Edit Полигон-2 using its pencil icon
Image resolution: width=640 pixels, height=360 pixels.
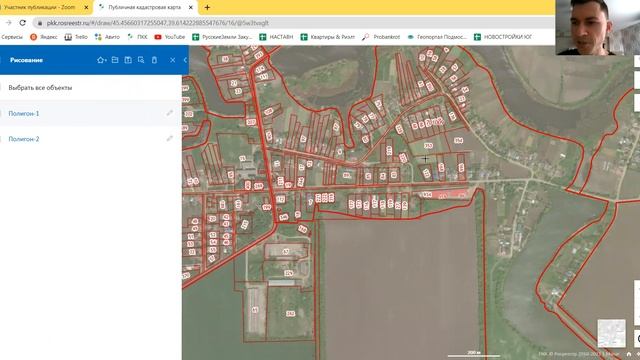click(x=170, y=139)
